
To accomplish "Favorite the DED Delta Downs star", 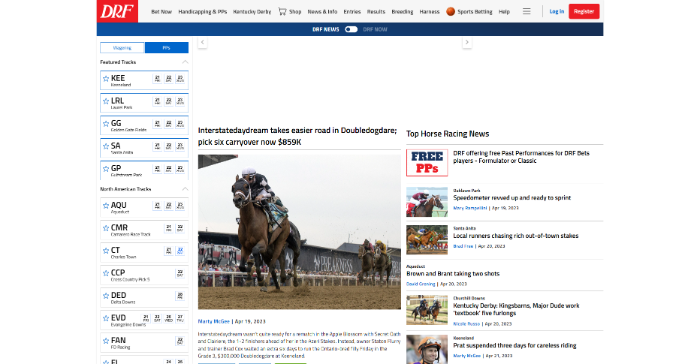I will (x=106, y=296).
